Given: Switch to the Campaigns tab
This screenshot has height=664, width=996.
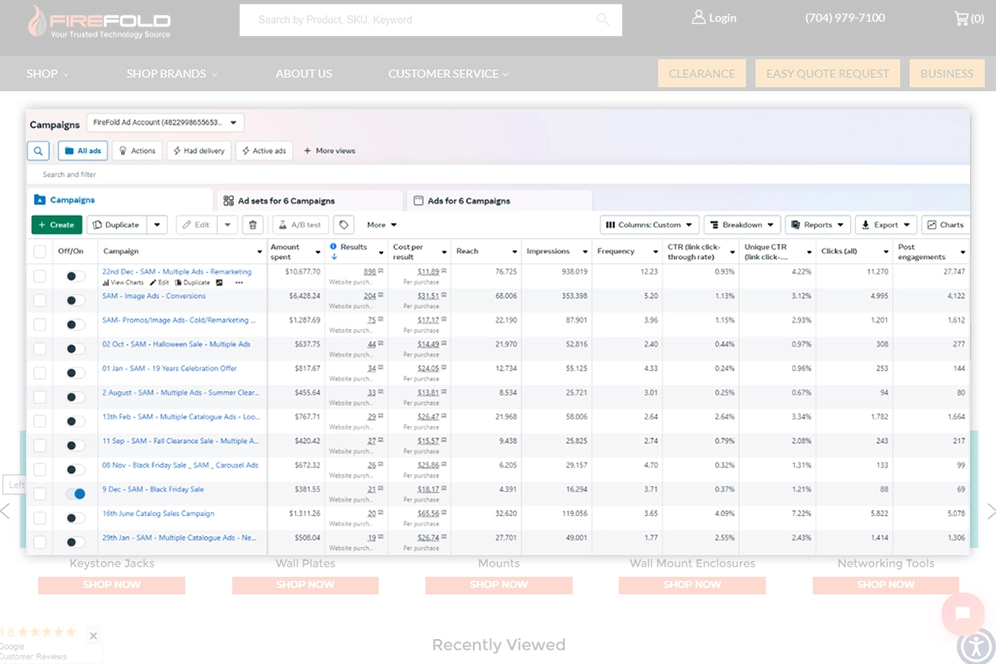Looking at the screenshot, I should click(x=119, y=200).
